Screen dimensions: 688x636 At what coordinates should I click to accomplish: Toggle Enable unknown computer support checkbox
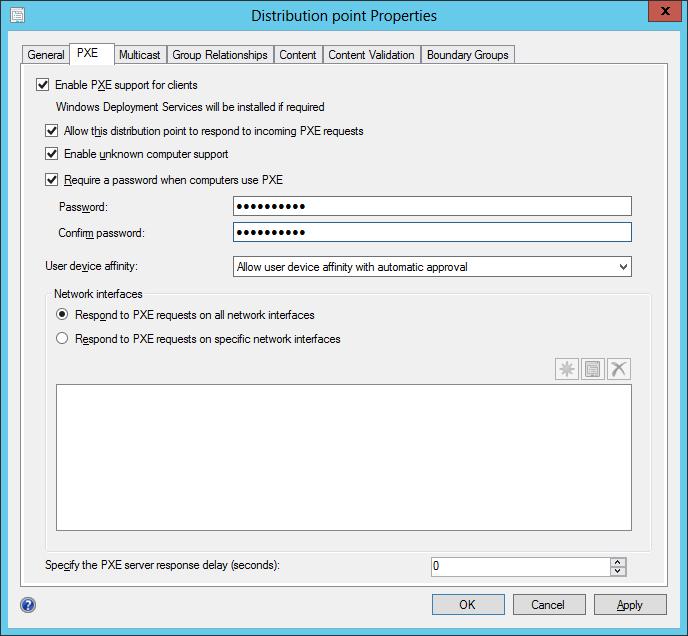51,154
